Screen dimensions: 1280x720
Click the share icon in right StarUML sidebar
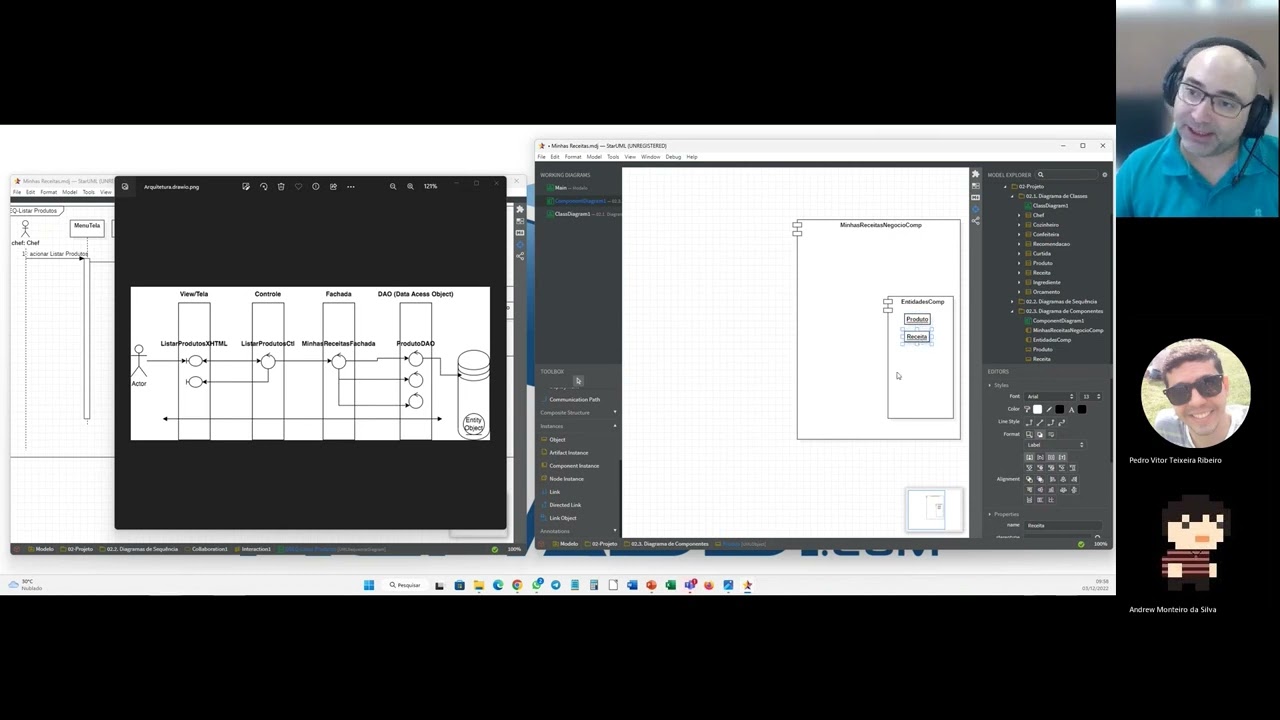click(x=976, y=221)
